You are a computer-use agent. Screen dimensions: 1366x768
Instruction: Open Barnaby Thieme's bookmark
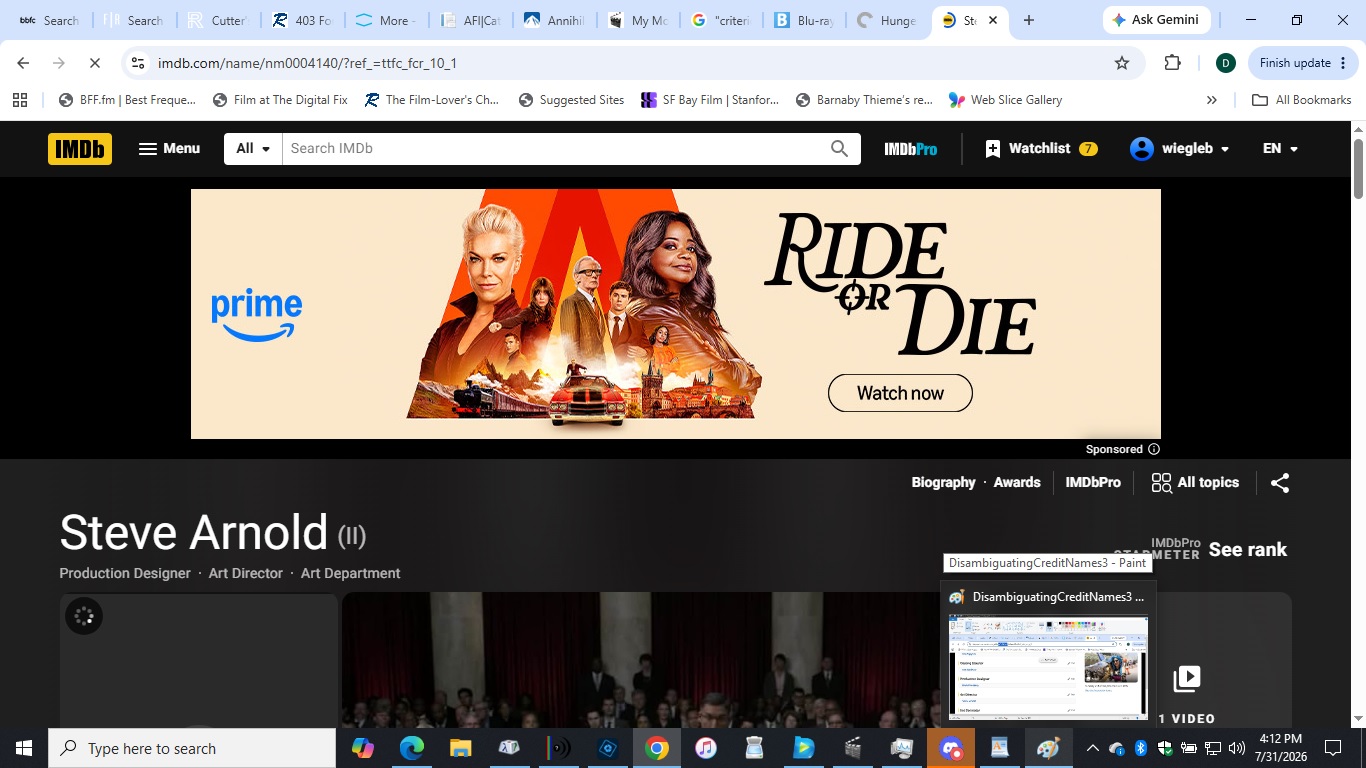864,100
